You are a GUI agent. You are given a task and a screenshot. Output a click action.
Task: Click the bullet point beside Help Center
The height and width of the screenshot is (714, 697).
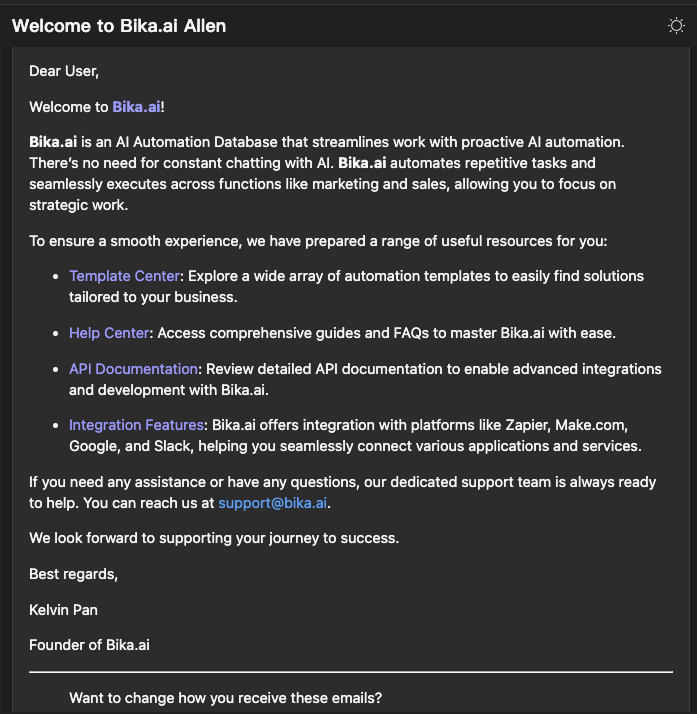point(55,334)
